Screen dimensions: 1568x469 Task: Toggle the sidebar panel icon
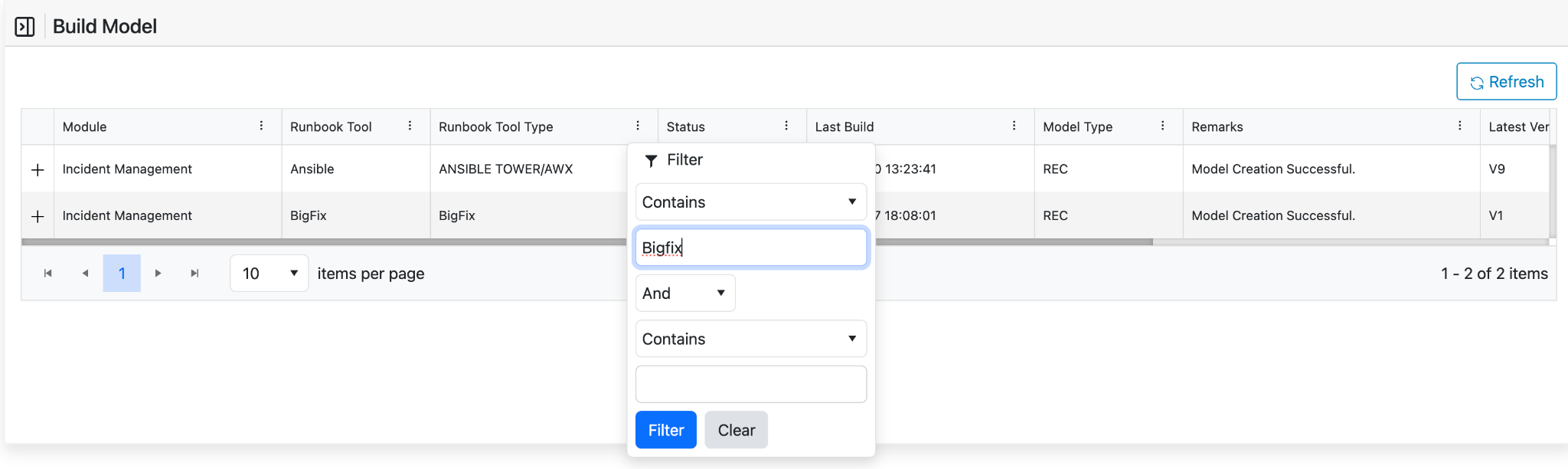tap(24, 27)
